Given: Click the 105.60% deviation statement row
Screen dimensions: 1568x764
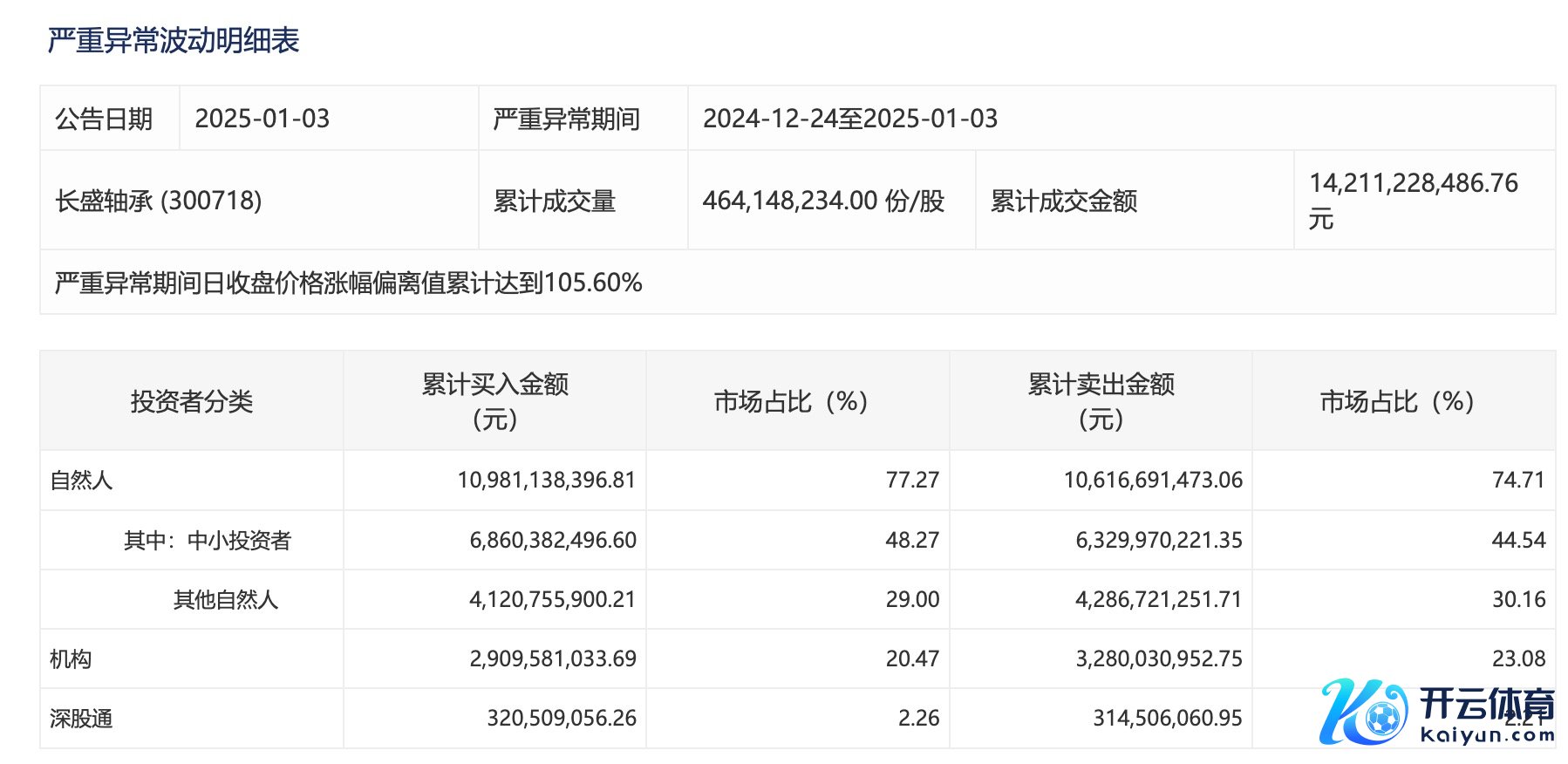Looking at the screenshot, I should coord(348,283).
